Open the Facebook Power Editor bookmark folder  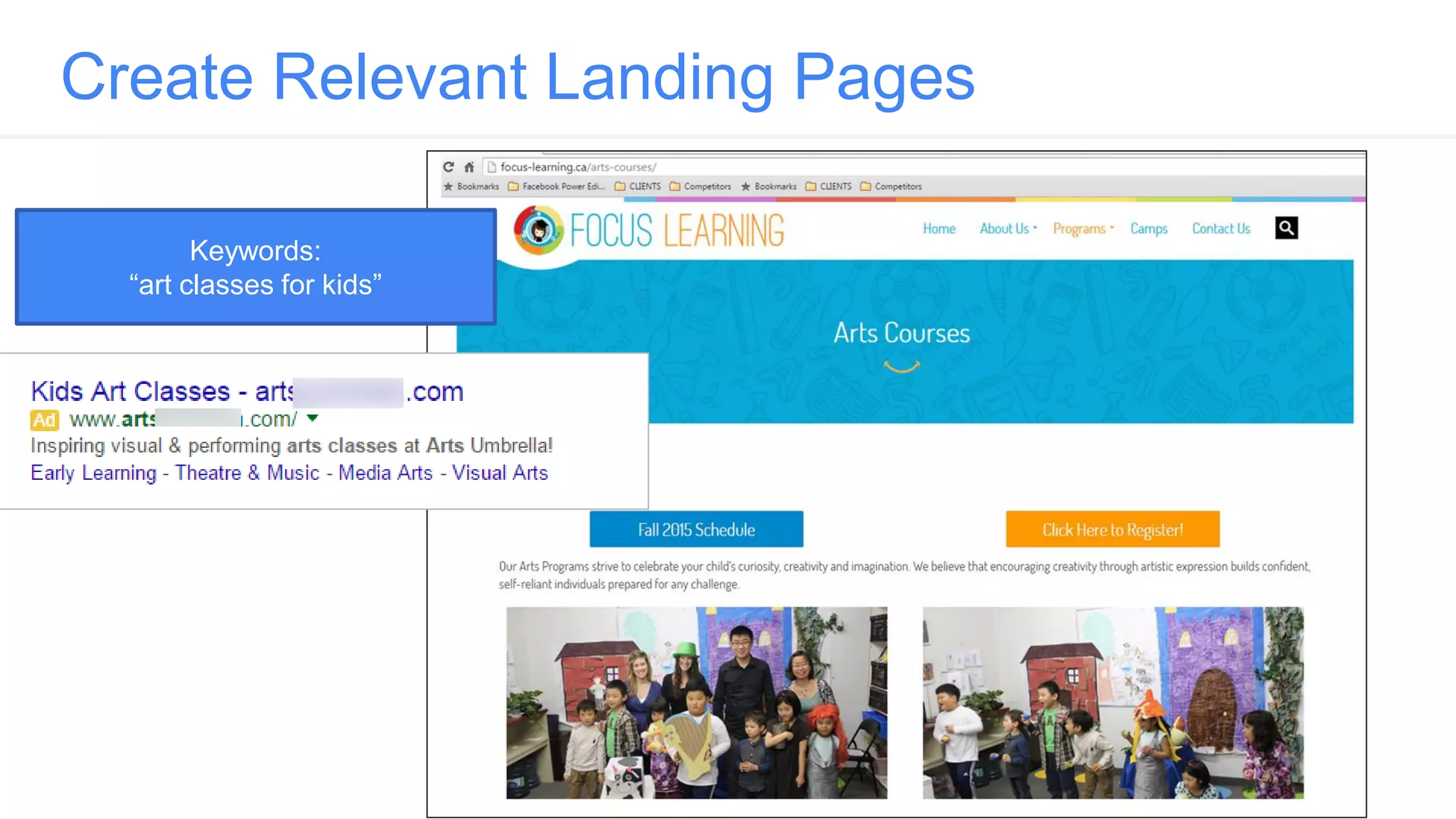[x=557, y=186]
